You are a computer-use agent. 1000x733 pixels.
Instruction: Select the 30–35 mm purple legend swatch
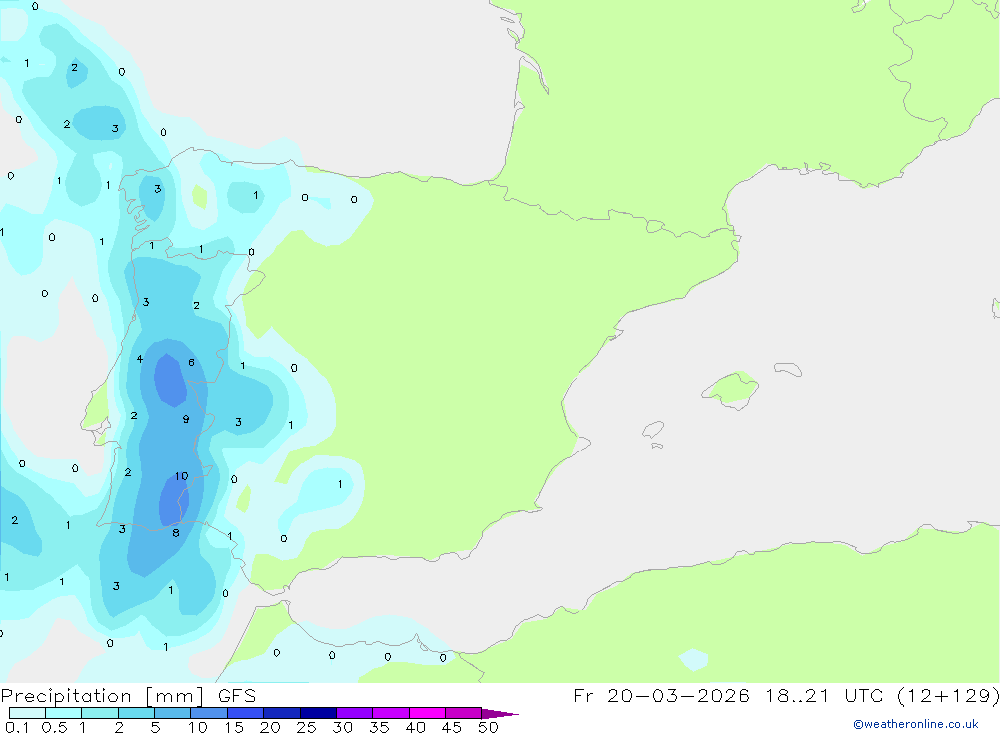click(x=355, y=713)
